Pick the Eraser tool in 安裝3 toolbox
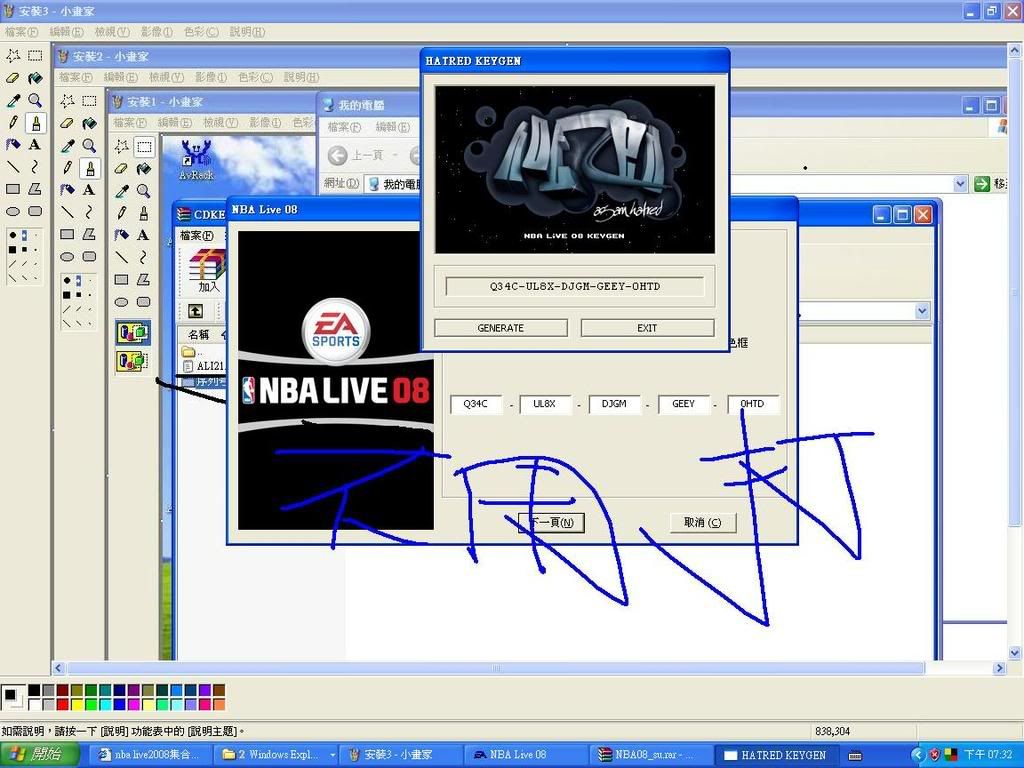1024x768 pixels. (13, 78)
